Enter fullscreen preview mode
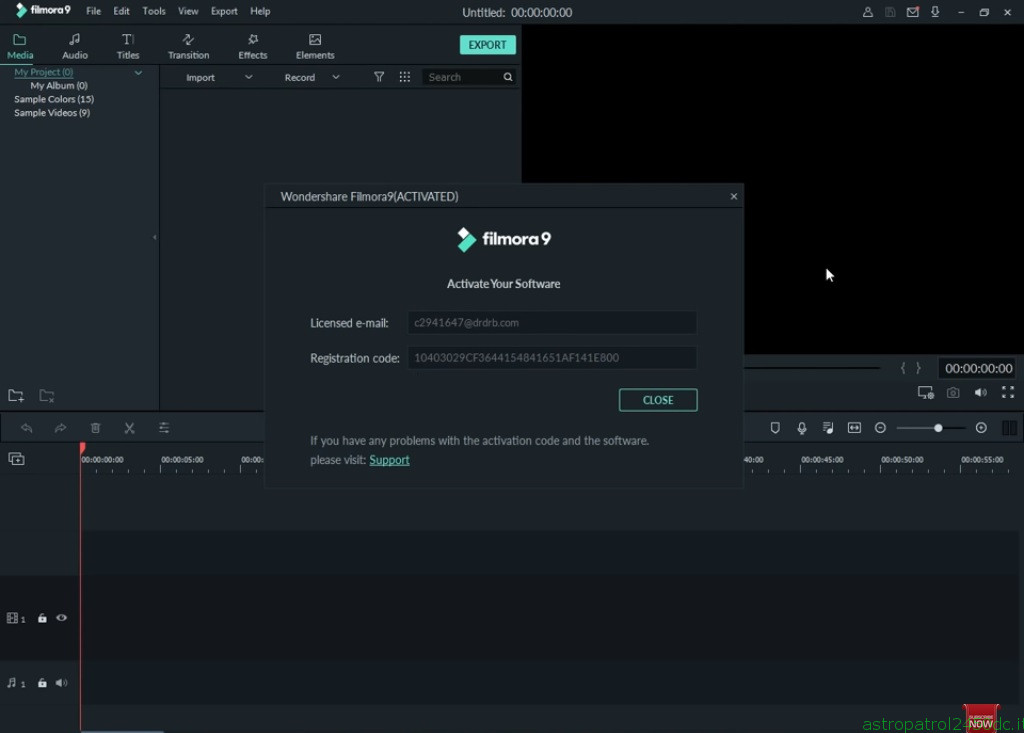Viewport: 1024px width, 733px height. pyautogui.click(x=1008, y=393)
